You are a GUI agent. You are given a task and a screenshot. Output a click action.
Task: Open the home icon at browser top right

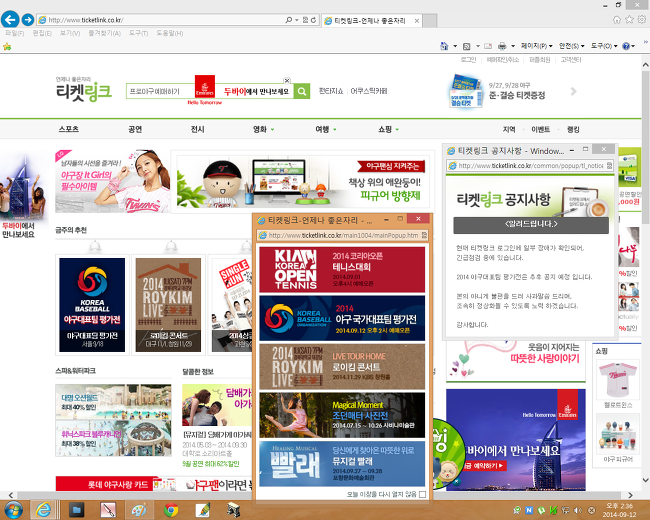click(617, 19)
